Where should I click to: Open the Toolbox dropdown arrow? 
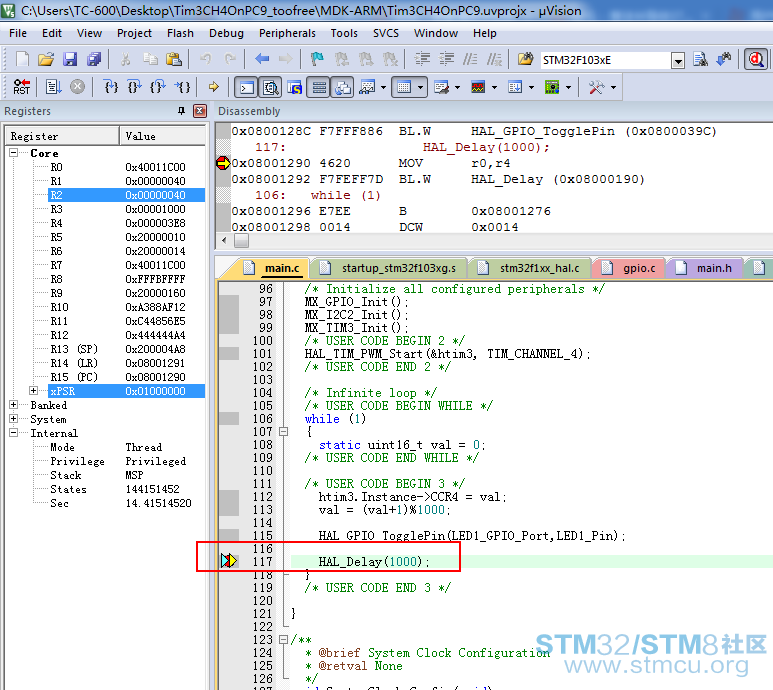point(613,88)
